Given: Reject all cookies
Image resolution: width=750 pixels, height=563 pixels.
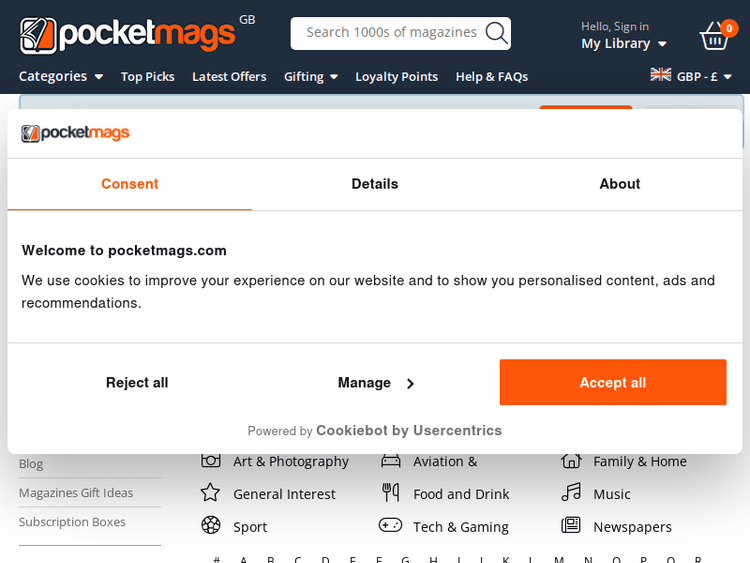Looking at the screenshot, I should pos(137,383).
